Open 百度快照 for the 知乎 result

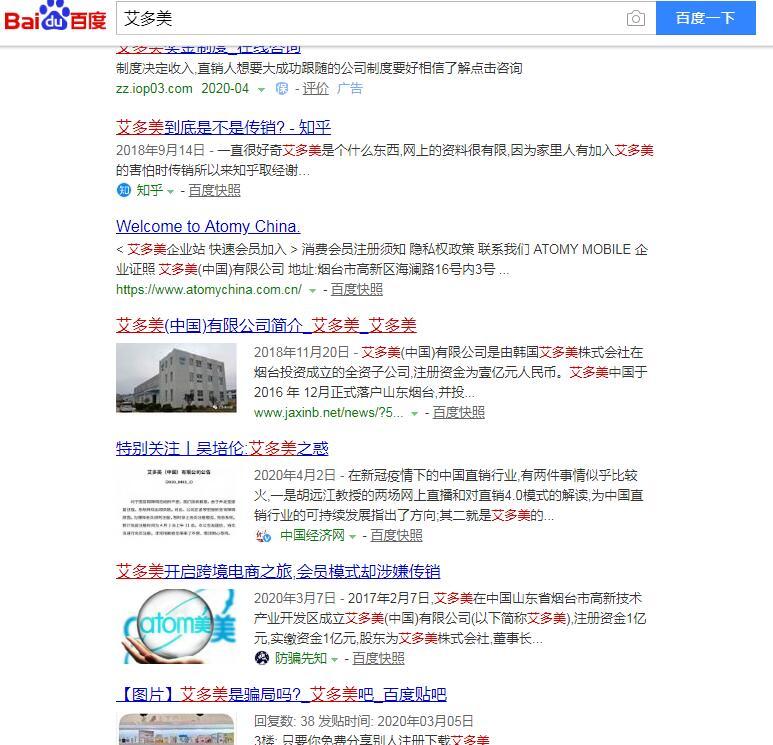pos(214,190)
